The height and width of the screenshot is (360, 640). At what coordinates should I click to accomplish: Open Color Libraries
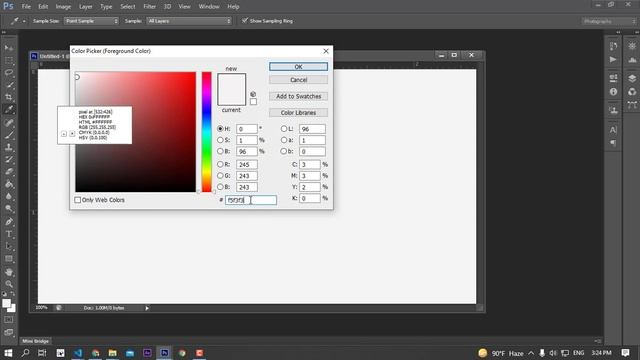(x=298, y=113)
